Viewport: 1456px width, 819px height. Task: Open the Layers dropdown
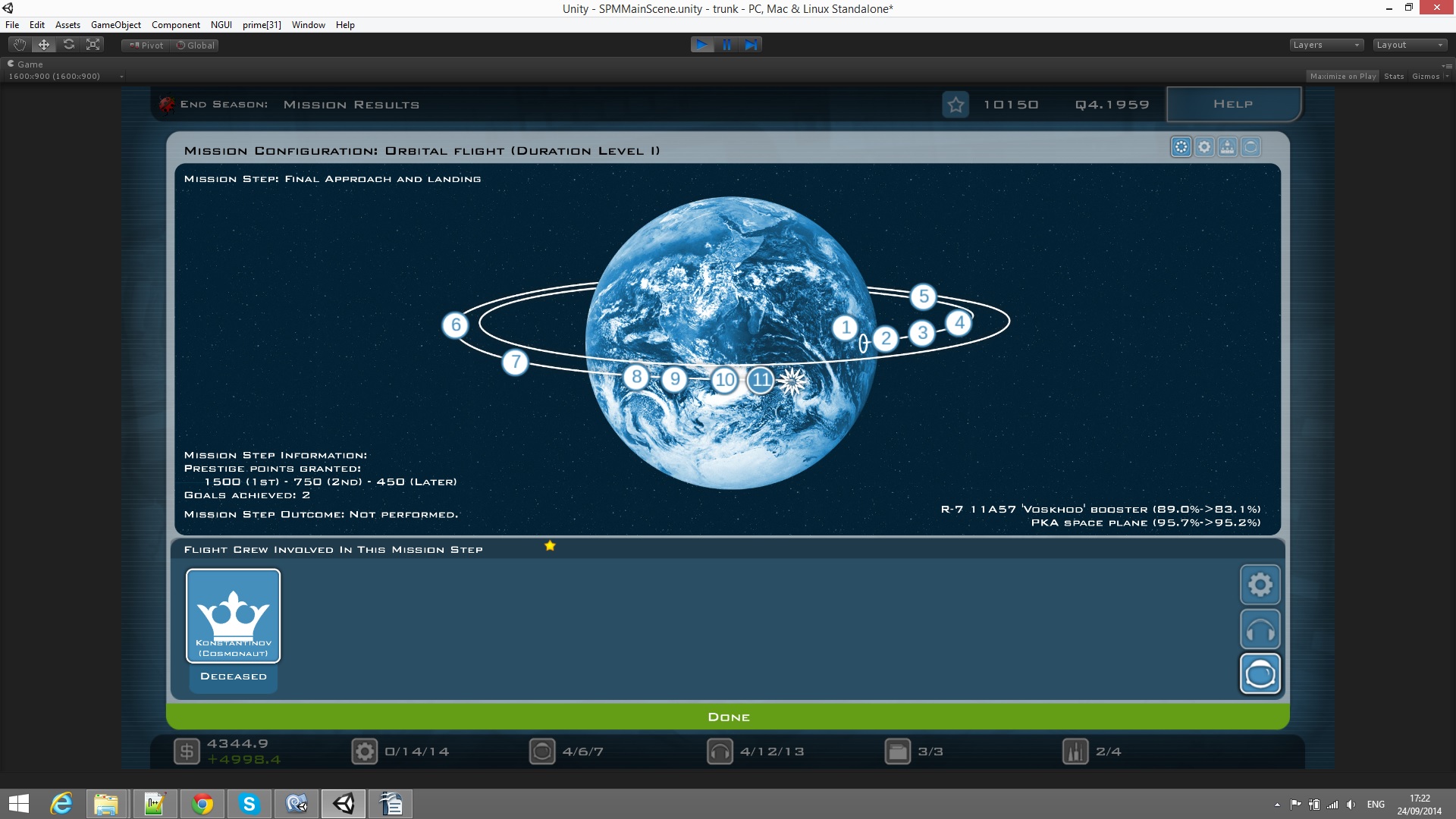[1326, 45]
